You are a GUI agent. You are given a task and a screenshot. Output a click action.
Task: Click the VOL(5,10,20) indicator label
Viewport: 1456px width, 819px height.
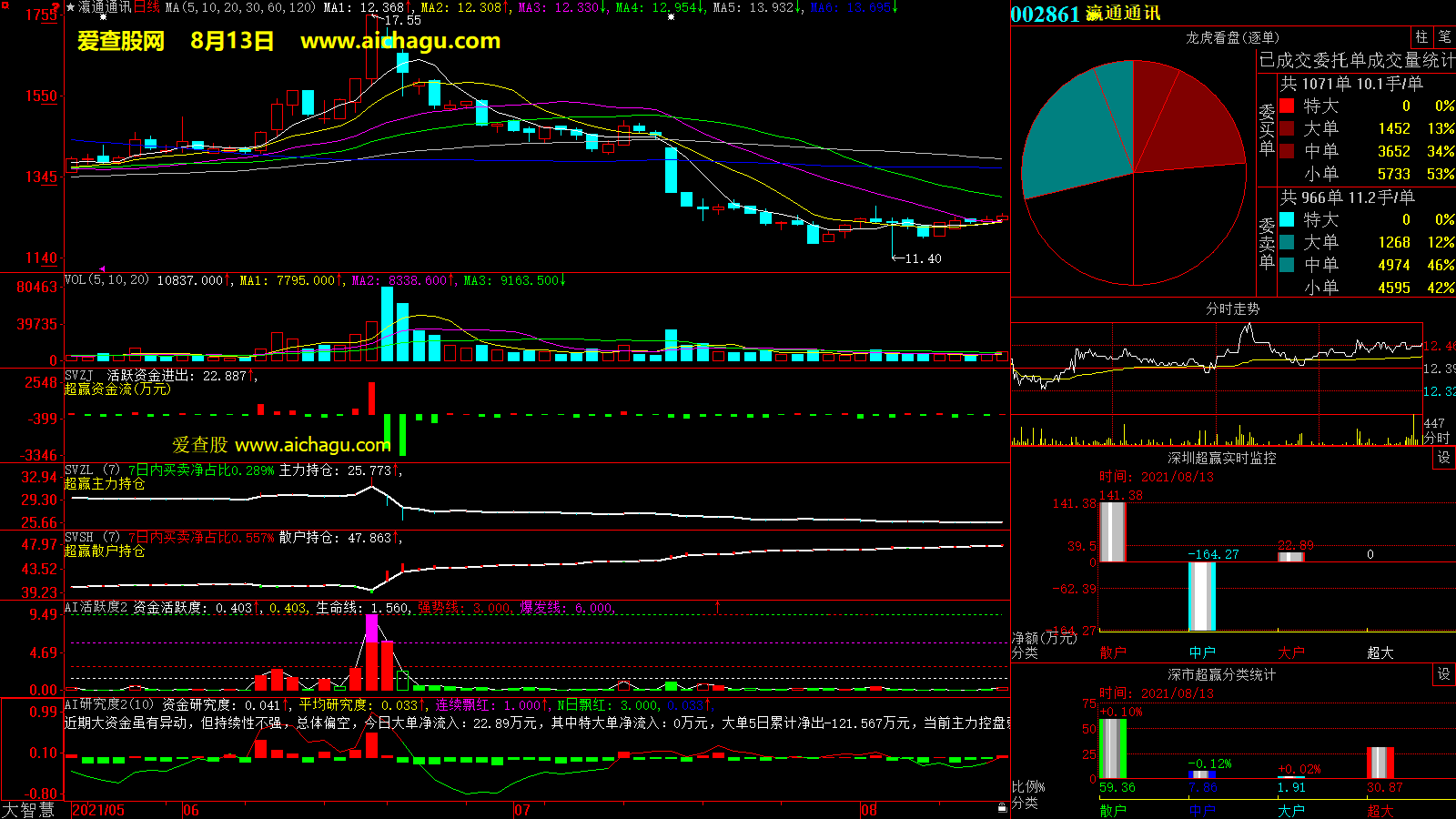point(106,280)
